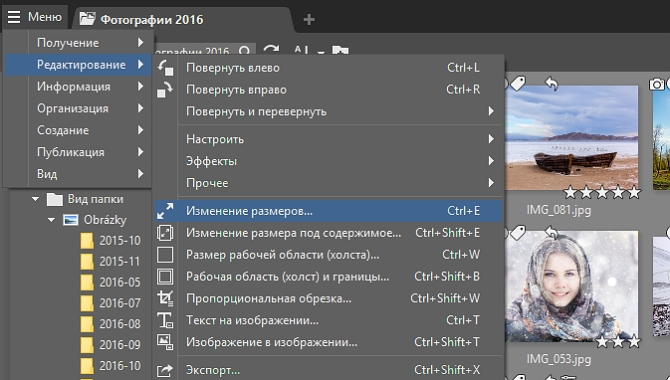Click the IMG_053.jpg file name

[x=559, y=359]
